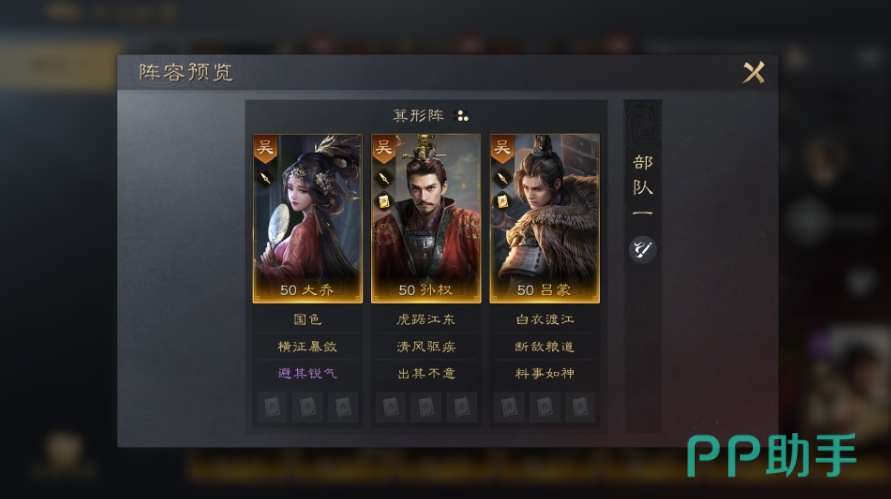This screenshot has height=499, width=891.
Task: Open the 孙权 hero portrait card
Action: pyautogui.click(x=426, y=219)
